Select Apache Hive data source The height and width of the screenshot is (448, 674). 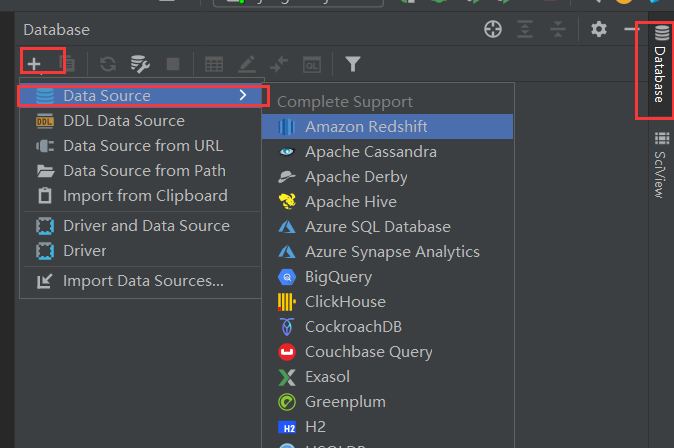click(x=387, y=202)
